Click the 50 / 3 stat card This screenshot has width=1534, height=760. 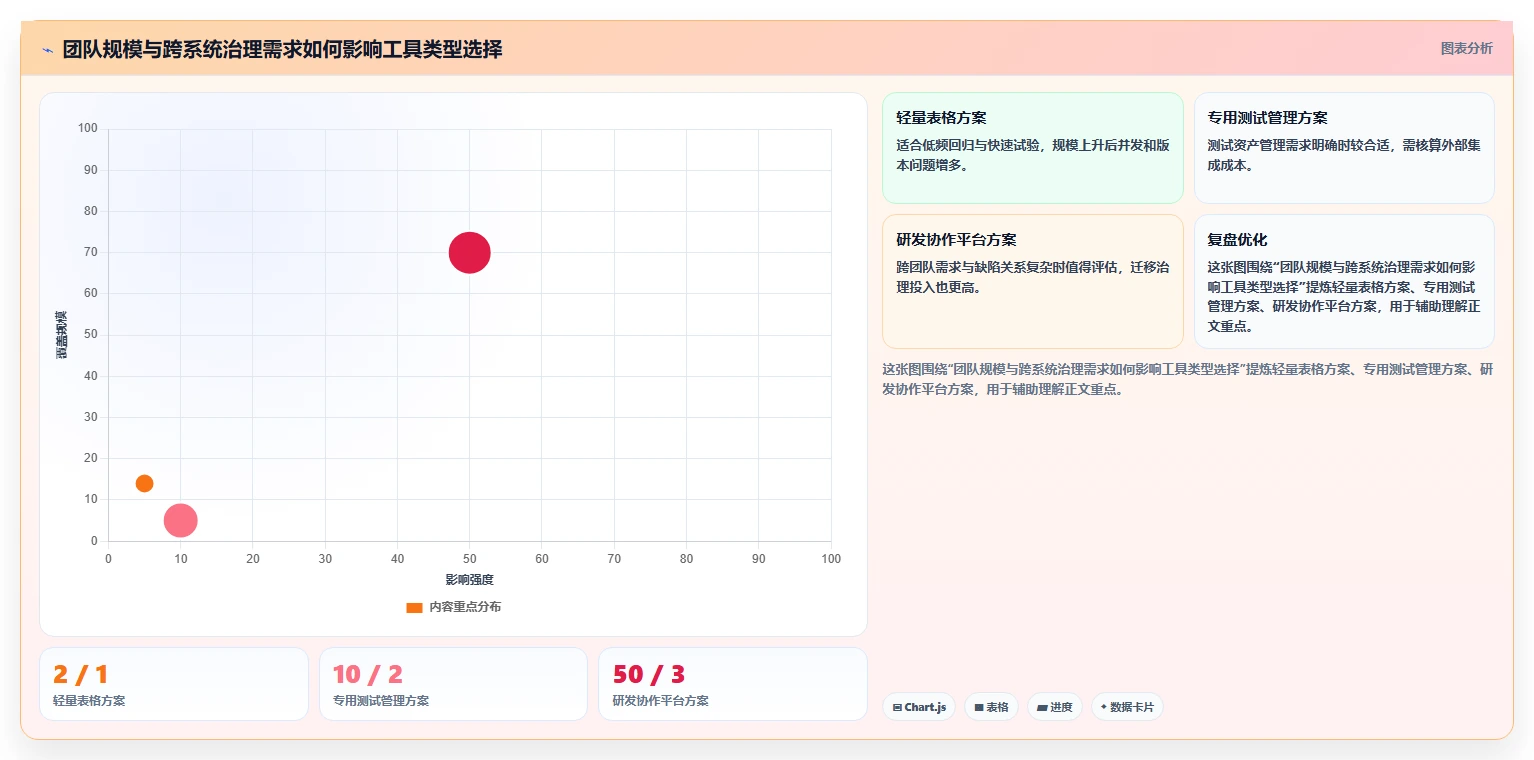point(732,684)
